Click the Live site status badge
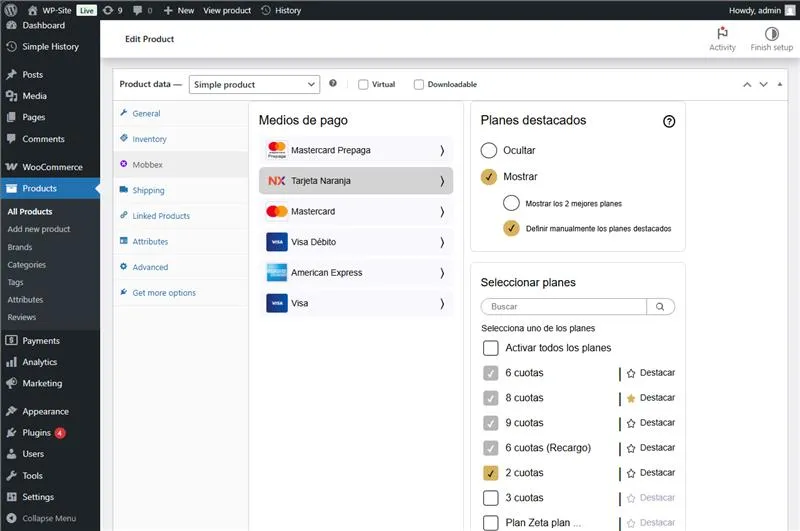This screenshot has height=531, width=800. tap(86, 10)
